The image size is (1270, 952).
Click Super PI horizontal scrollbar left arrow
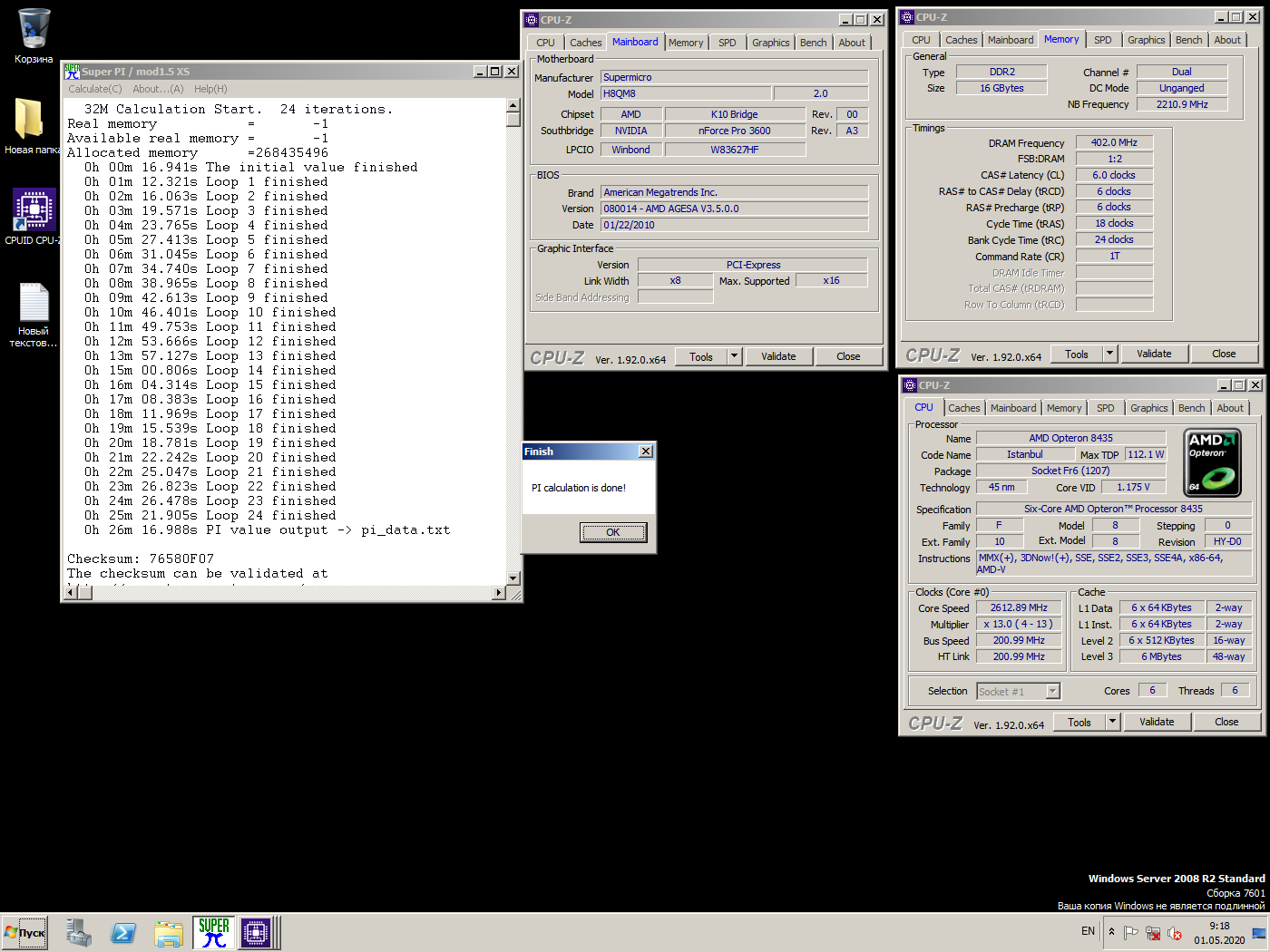click(71, 593)
